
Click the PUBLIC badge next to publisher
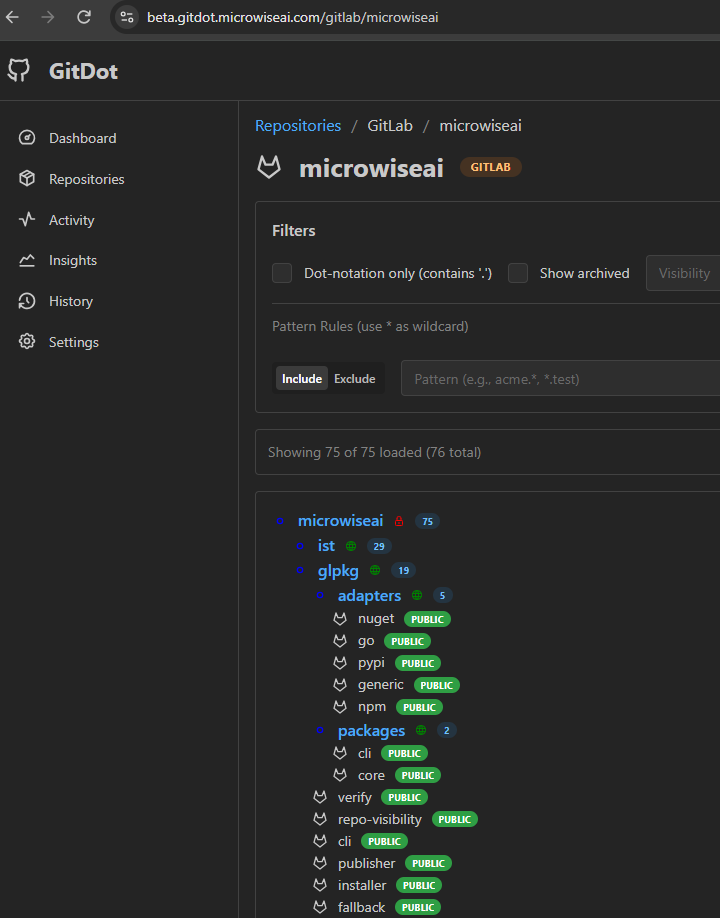tap(428, 864)
